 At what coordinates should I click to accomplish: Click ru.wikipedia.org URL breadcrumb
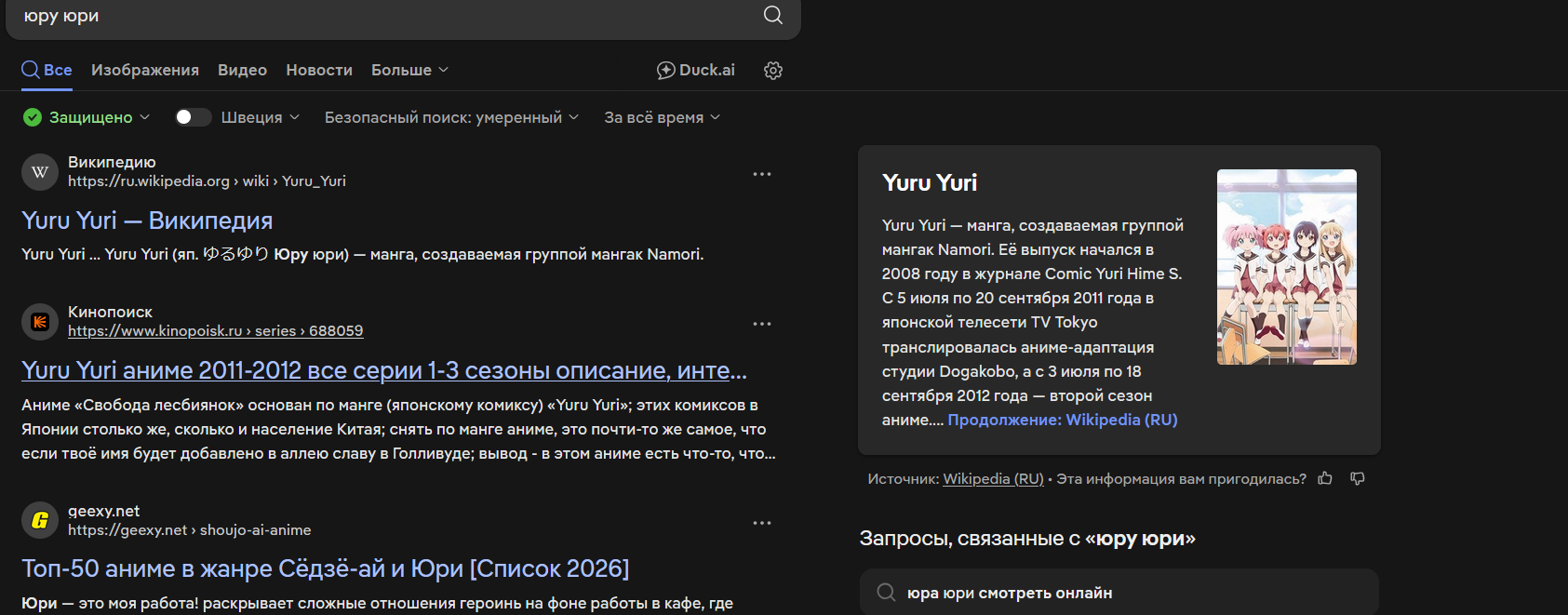[207, 181]
